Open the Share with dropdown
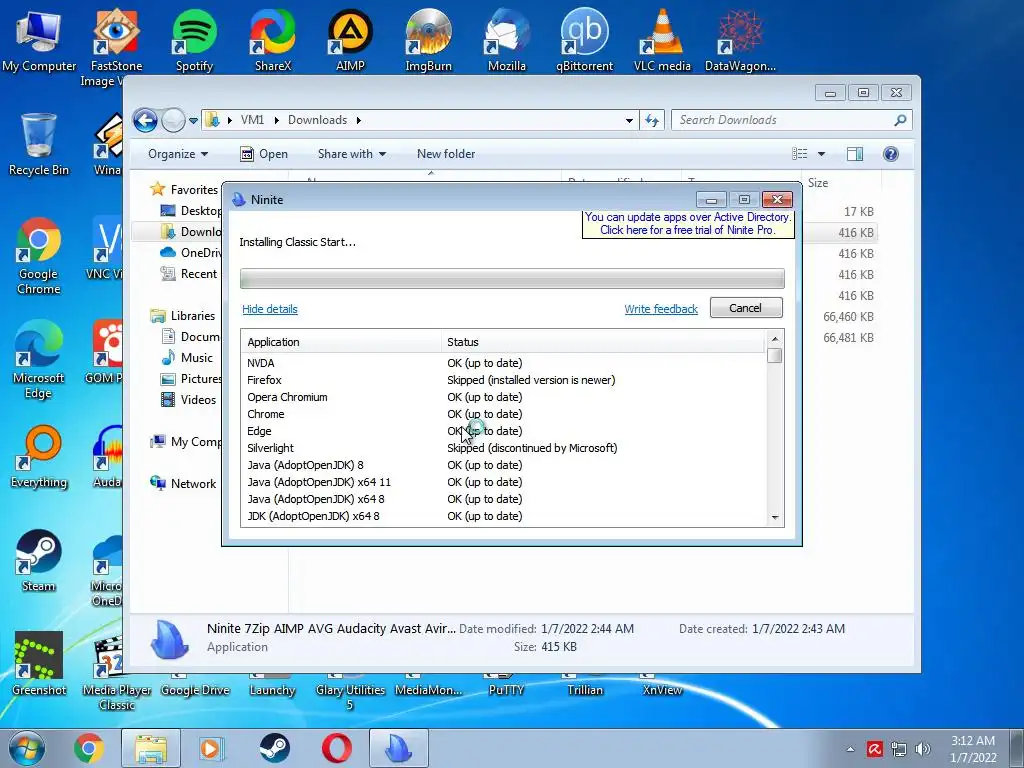 pos(351,153)
